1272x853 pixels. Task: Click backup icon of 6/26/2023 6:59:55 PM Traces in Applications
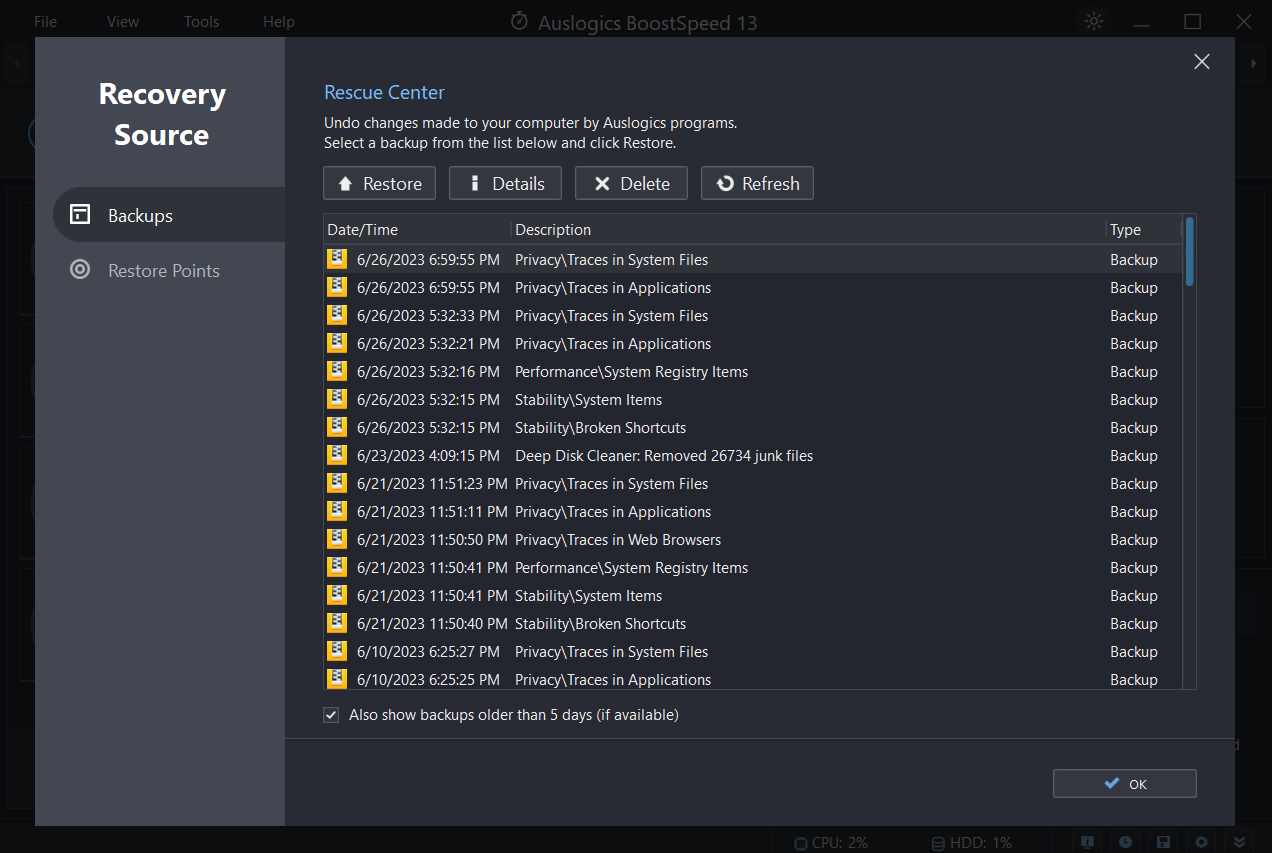click(336, 287)
